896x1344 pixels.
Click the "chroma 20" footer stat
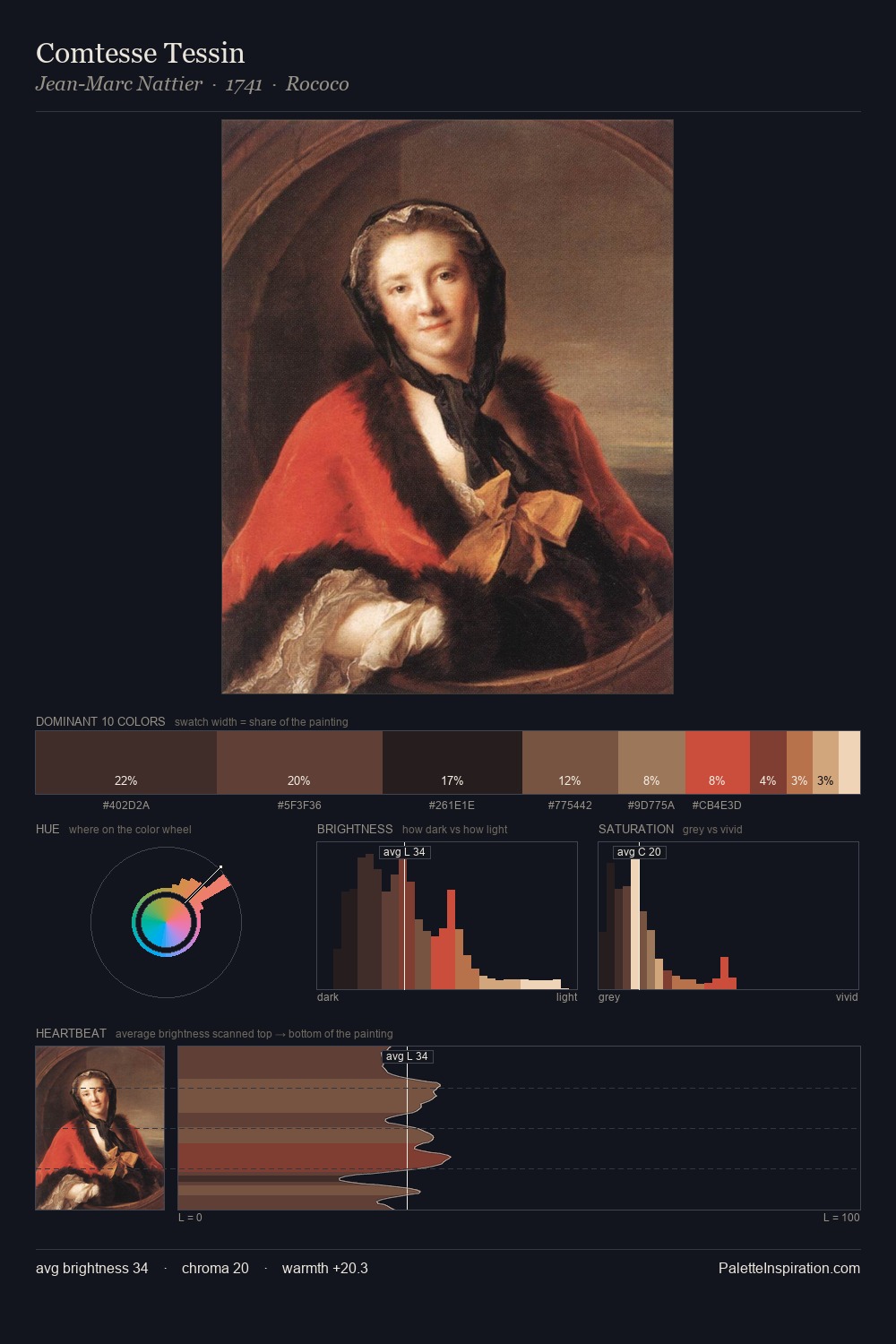215,1268
